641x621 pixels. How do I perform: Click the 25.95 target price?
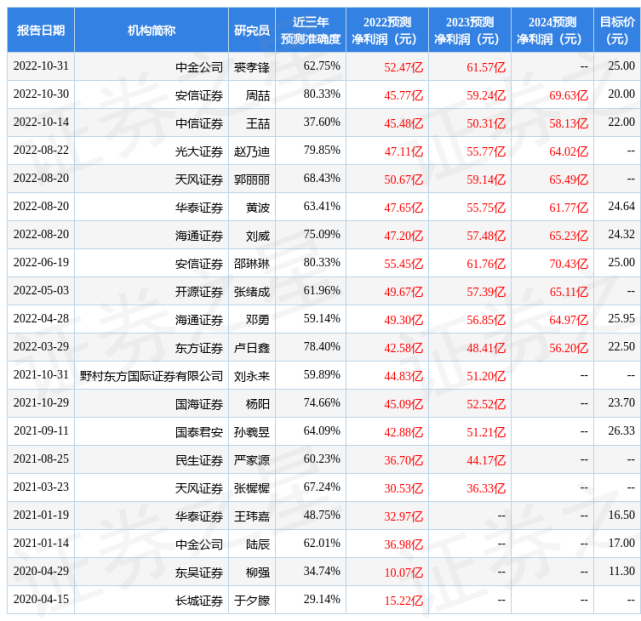621,319
